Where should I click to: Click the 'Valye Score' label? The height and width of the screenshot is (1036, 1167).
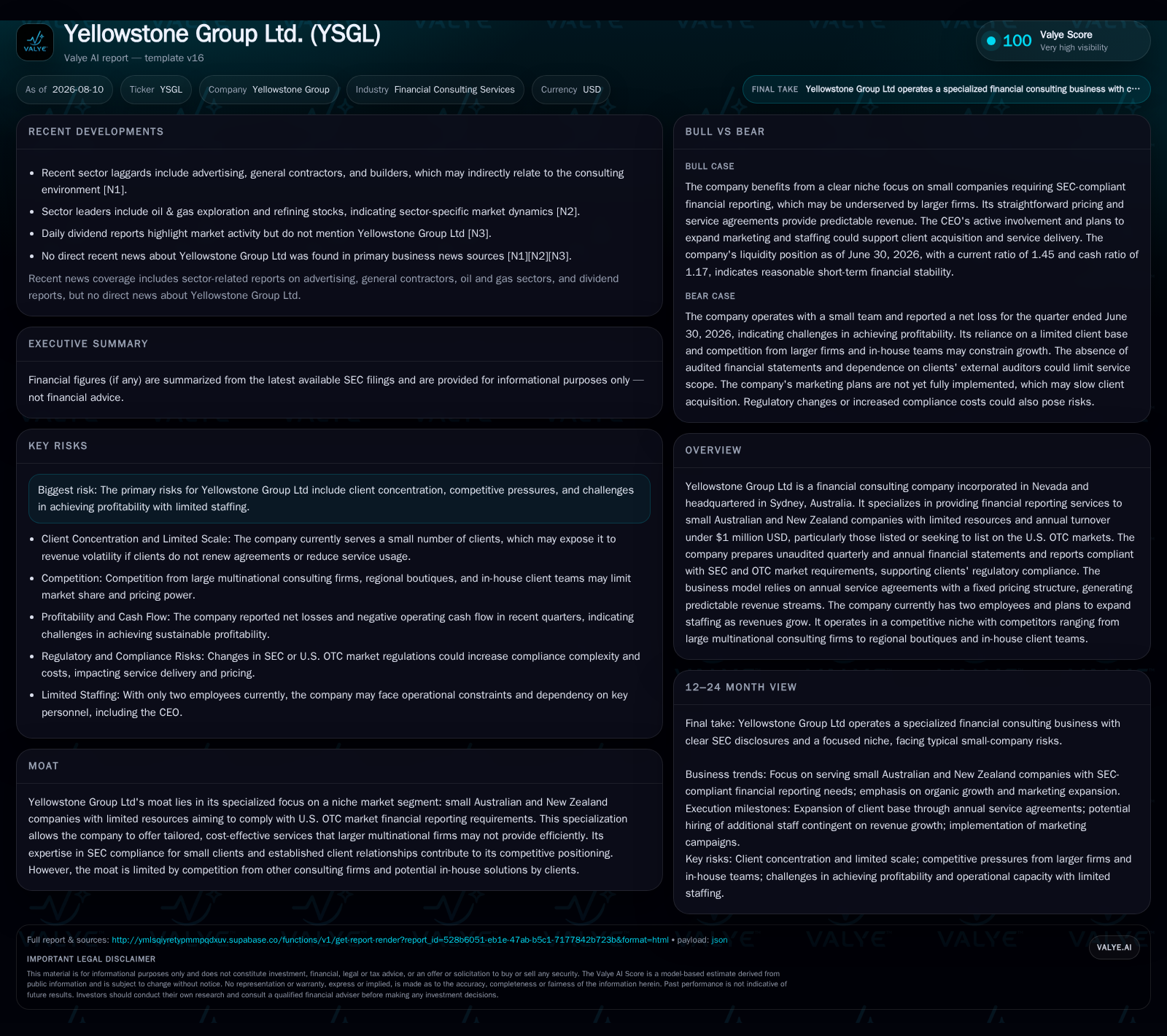click(1066, 35)
